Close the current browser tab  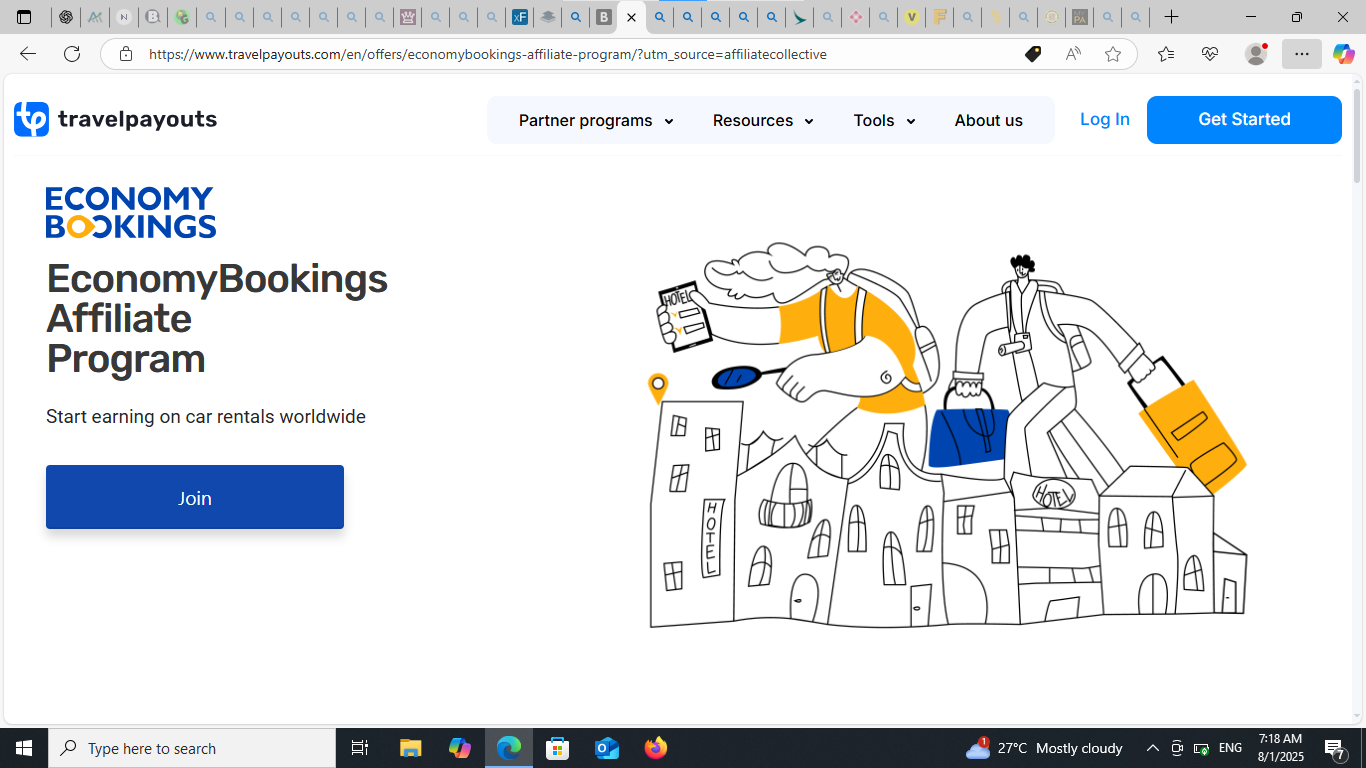pyautogui.click(x=631, y=18)
